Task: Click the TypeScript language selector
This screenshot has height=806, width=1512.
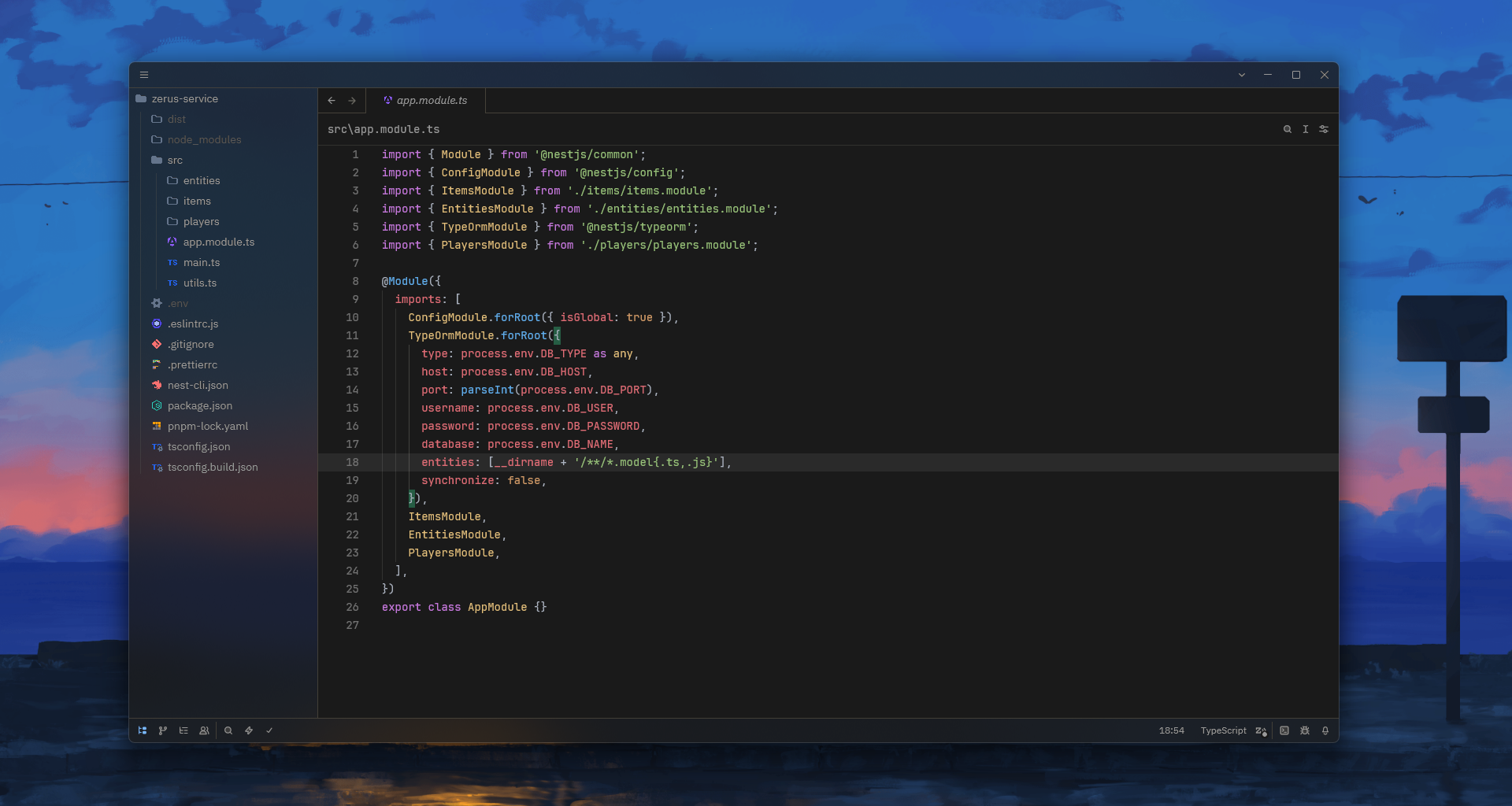Action: [1223, 730]
